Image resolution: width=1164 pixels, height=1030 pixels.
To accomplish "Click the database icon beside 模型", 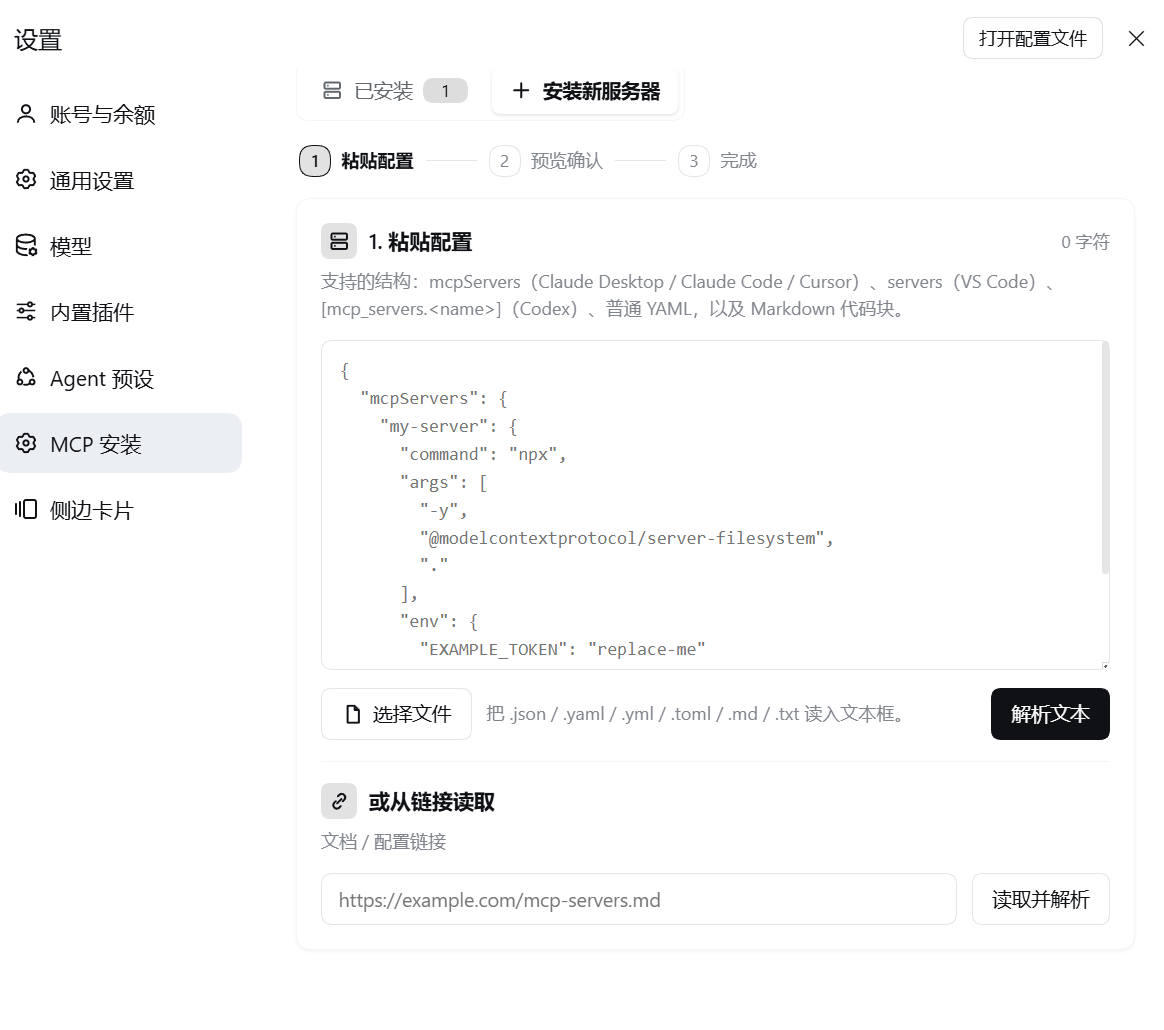I will [26, 245].
